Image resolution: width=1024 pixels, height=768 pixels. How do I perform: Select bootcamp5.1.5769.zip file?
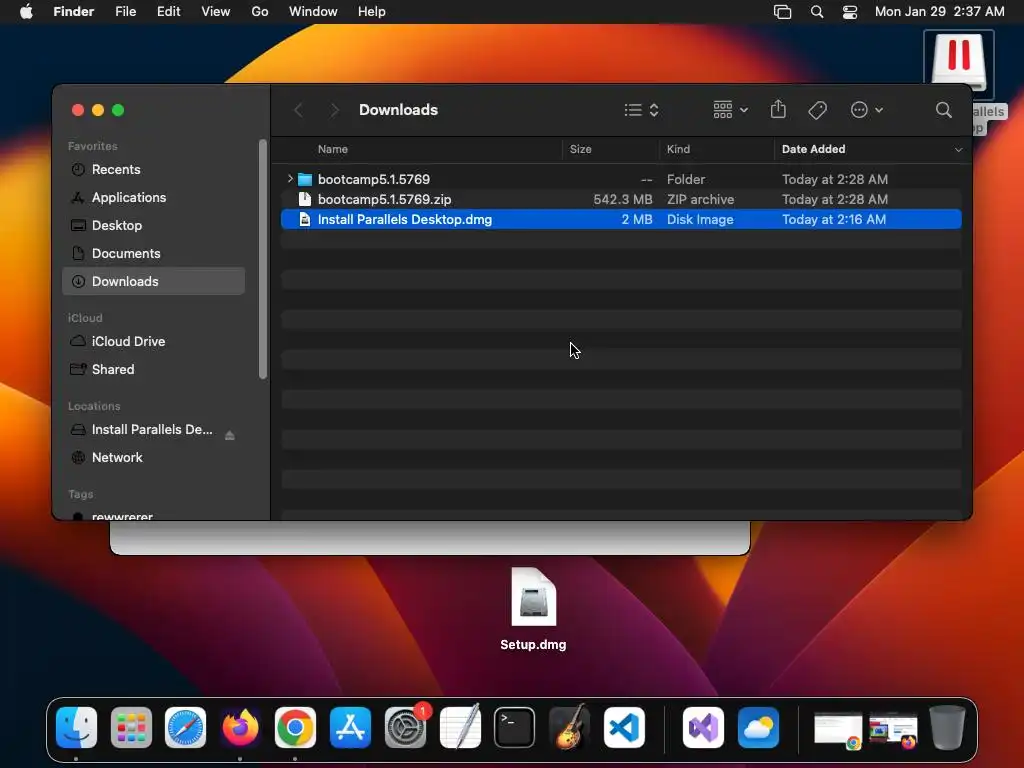click(621, 199)
